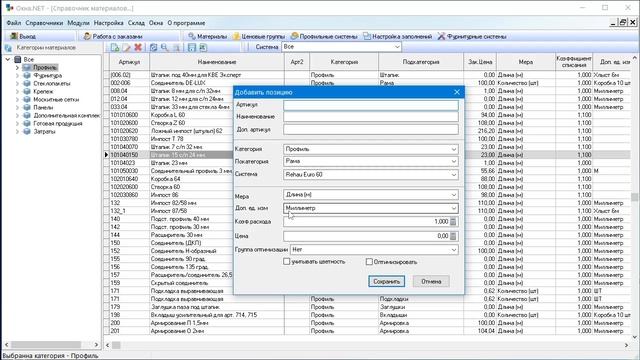Open the Настройка menu
The width and height of the screenshot is (640, 360).
coord(109,23)
